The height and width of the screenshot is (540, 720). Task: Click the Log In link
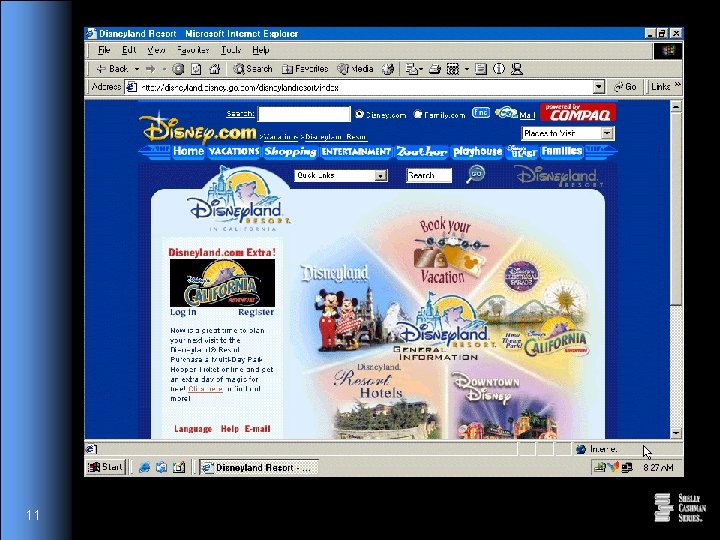183,312
